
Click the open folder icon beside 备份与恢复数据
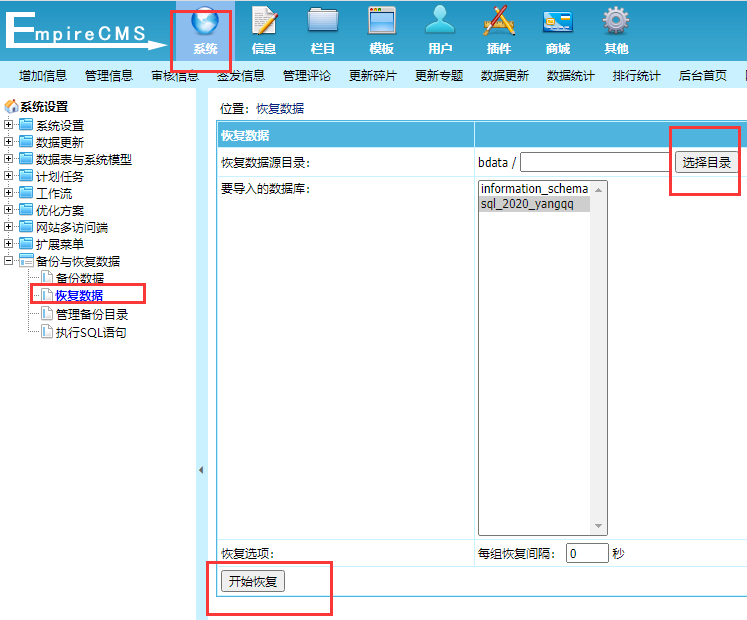(26, 261)
